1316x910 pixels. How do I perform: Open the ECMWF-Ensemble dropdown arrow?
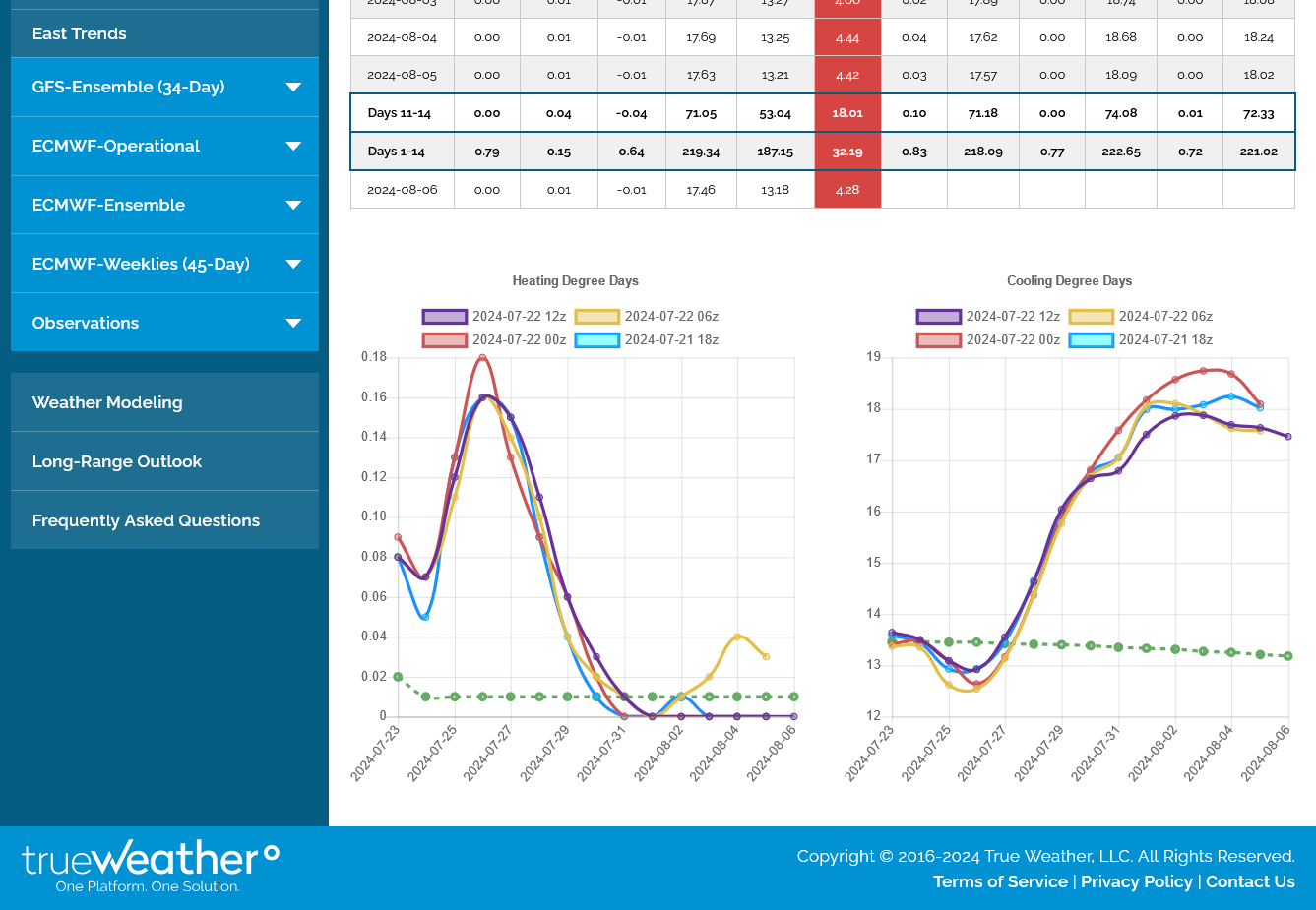coord(292,206)
